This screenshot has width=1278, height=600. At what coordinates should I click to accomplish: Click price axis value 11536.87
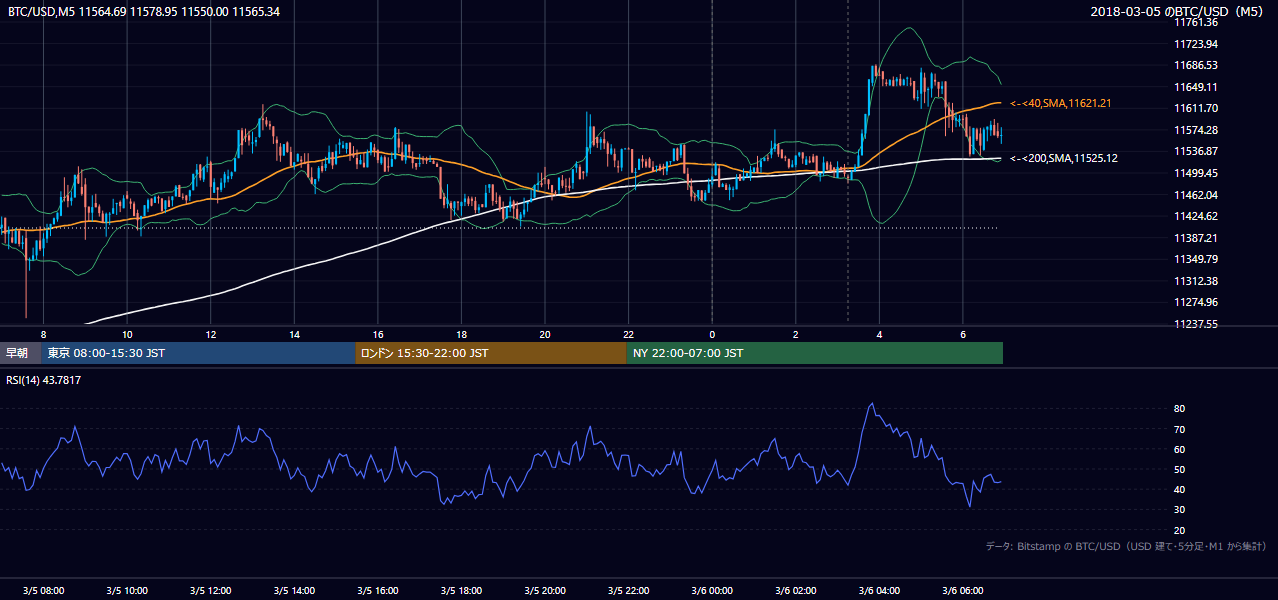pos(1196,151)
